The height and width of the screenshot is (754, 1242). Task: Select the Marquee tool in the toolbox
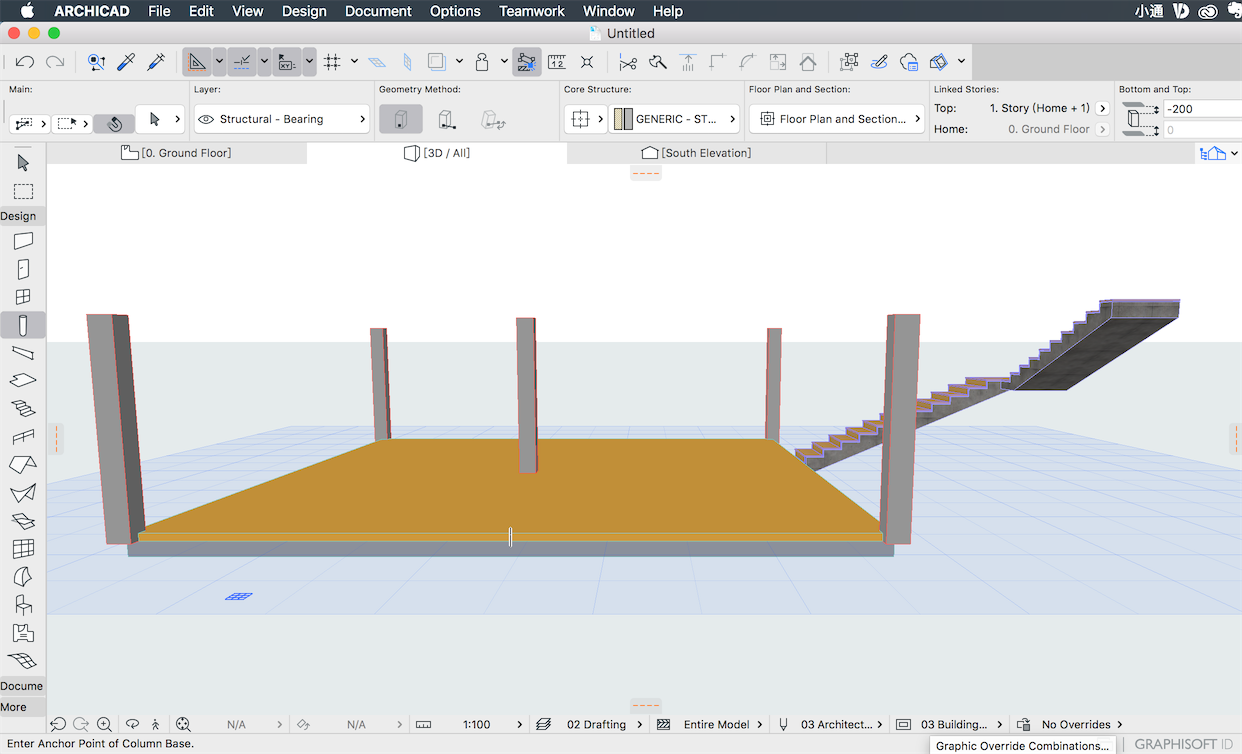click(23, 191)
